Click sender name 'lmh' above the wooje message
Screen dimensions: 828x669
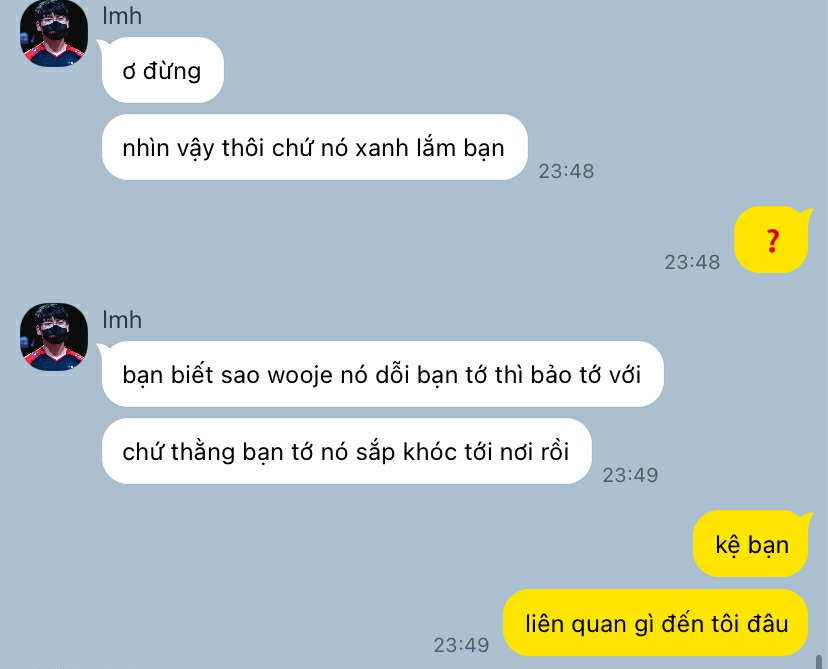pyautogui.click(x=122, y=320)
